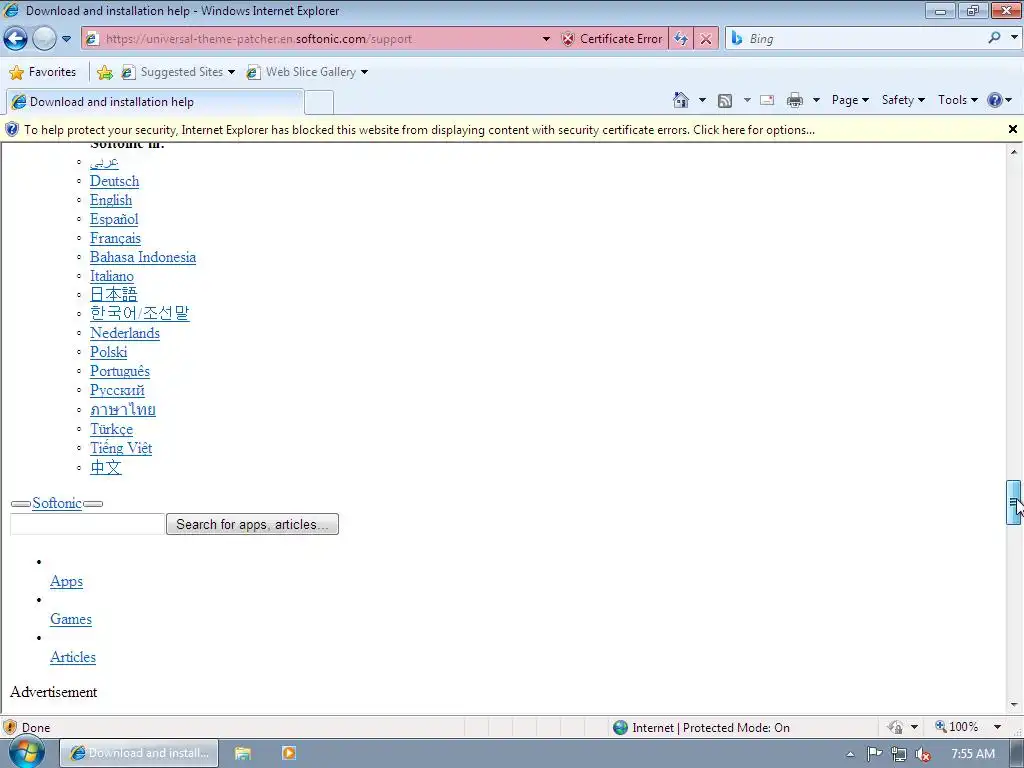Open the Español language link
Viewport: 1024px width, 768px height.
114,219
